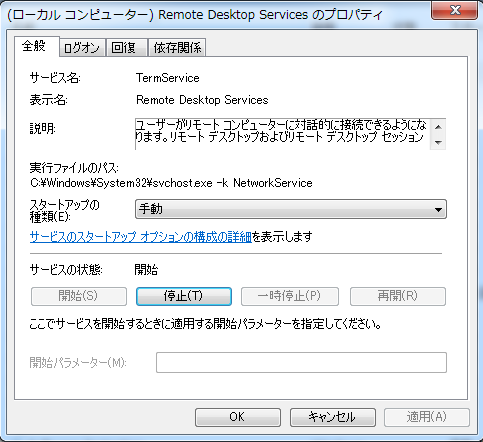The height and width of the screenshot is (442, 483).
Task: Expand the スタートアップの種類 dropdown
Action: click(x=290, y=209)
